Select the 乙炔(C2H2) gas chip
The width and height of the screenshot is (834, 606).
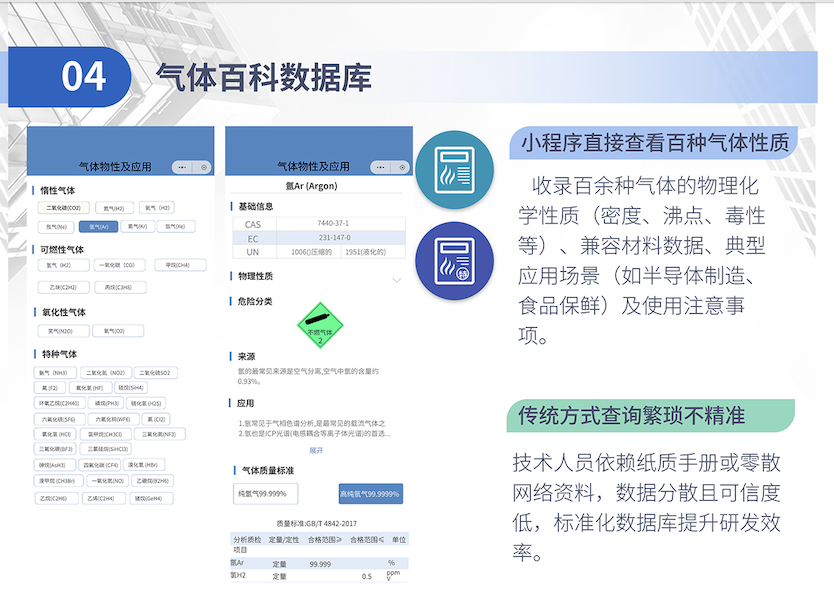click(63, 287)
